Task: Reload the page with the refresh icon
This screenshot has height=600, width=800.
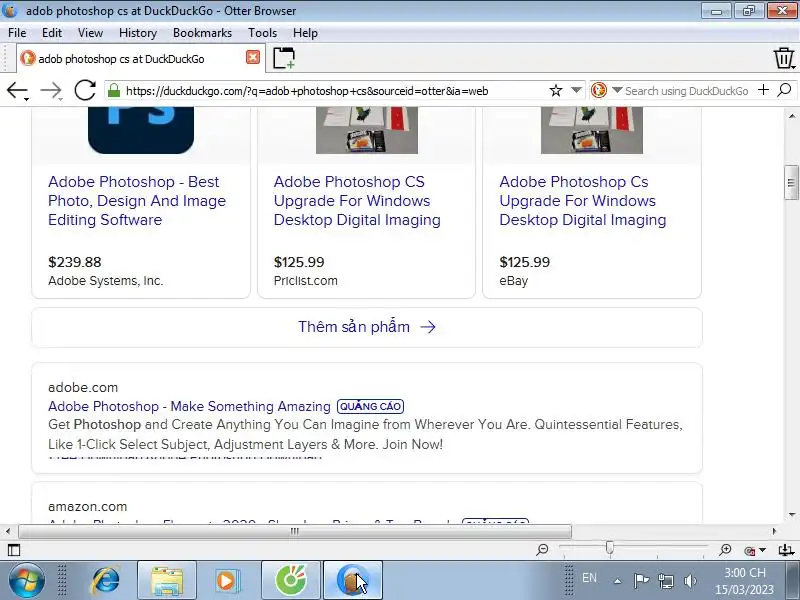Action: (85, 90)
